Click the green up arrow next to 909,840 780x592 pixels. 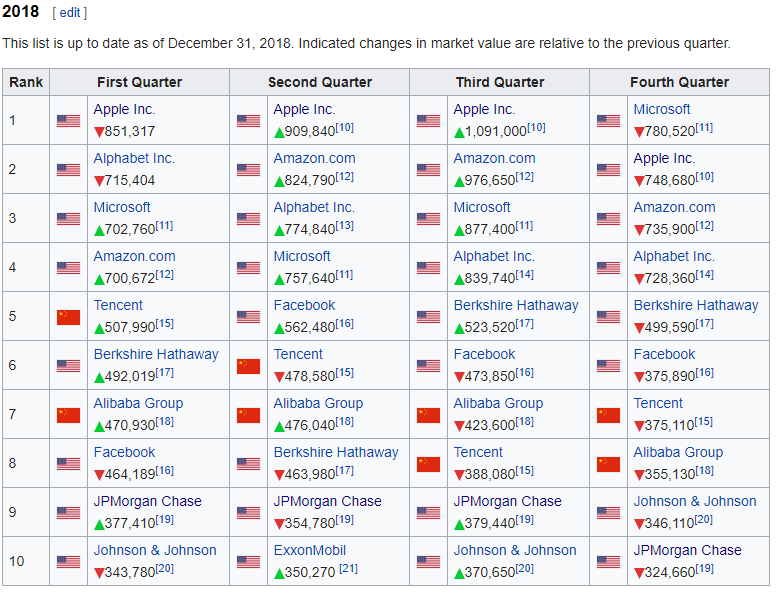click(x=279, y=132)
